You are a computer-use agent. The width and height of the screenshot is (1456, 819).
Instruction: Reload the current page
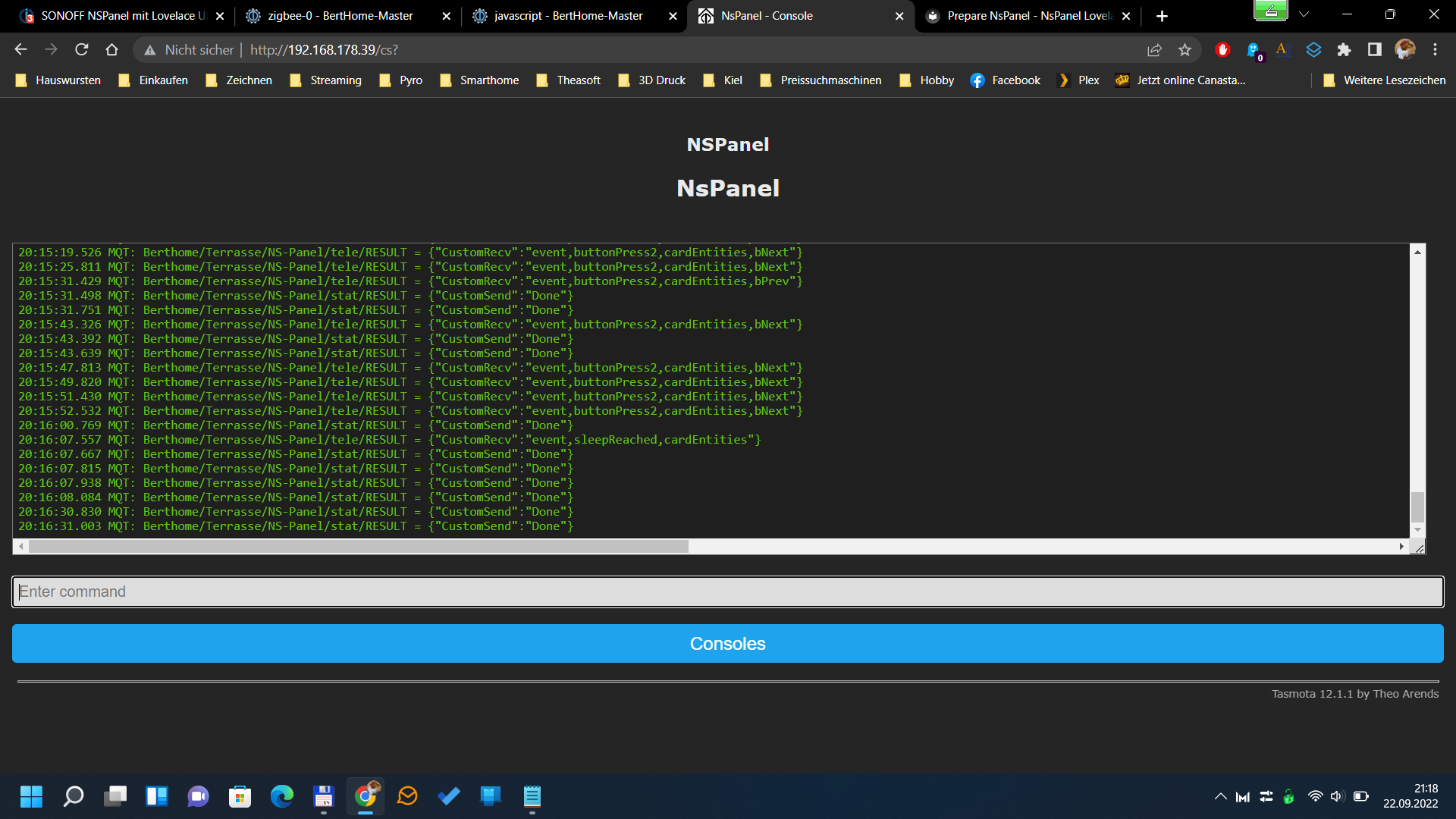tap(81, 50)
